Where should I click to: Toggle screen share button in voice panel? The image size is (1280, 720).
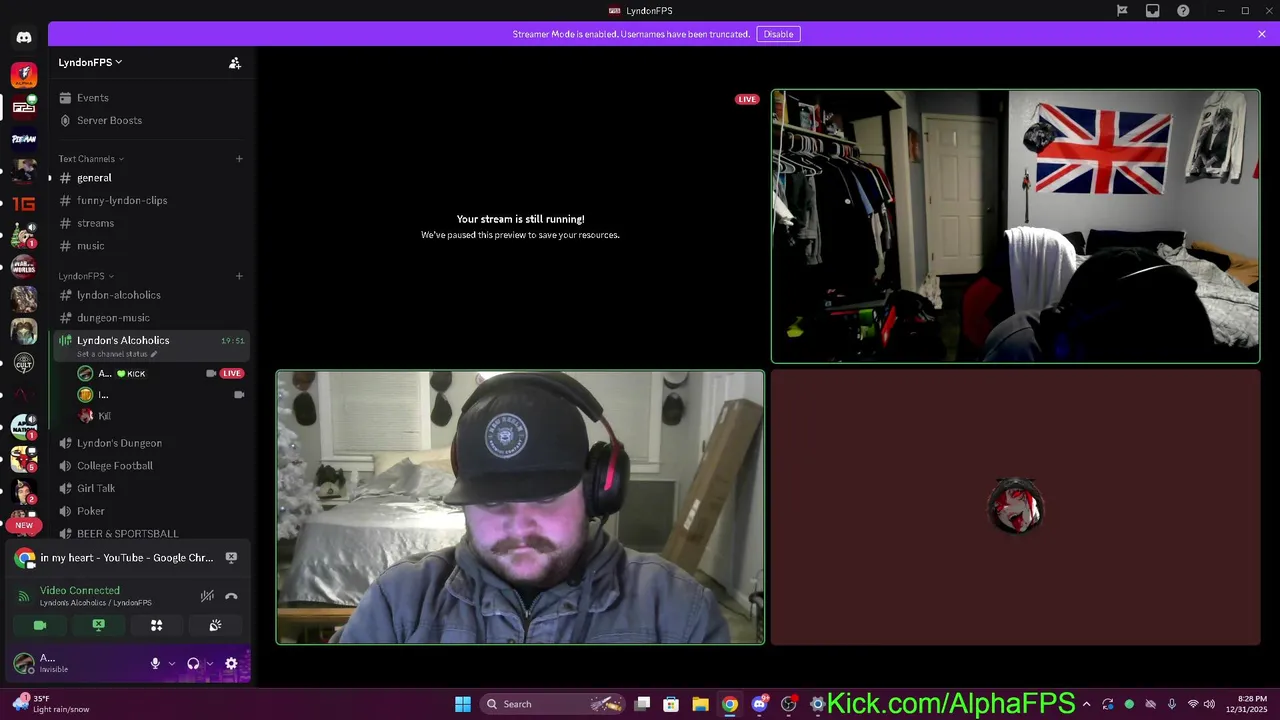(x=98, y=625)
